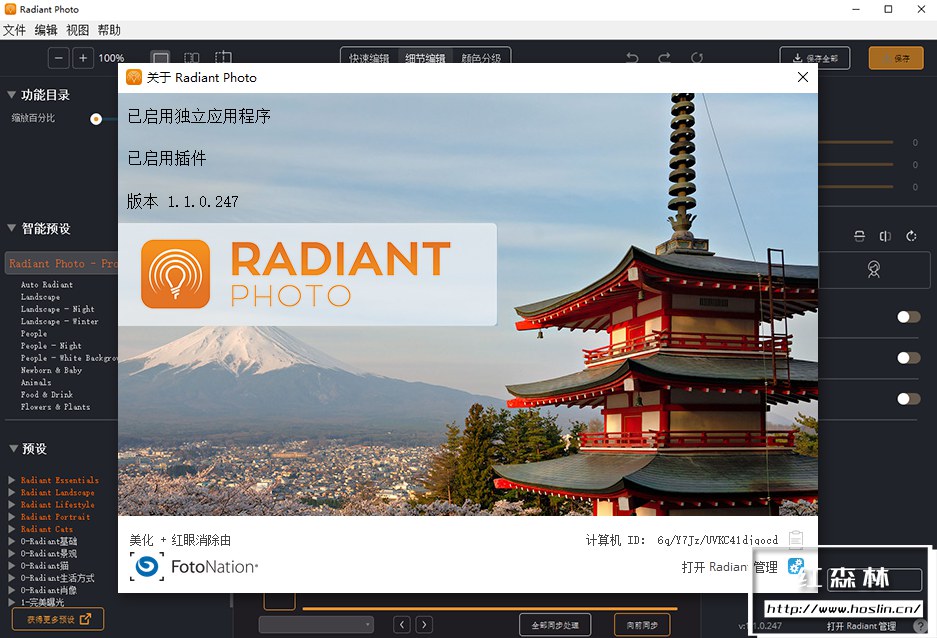Screen dimensions: 937x638
Task: Adjust the 缩放百分比 slider handle
Action: 96,119
